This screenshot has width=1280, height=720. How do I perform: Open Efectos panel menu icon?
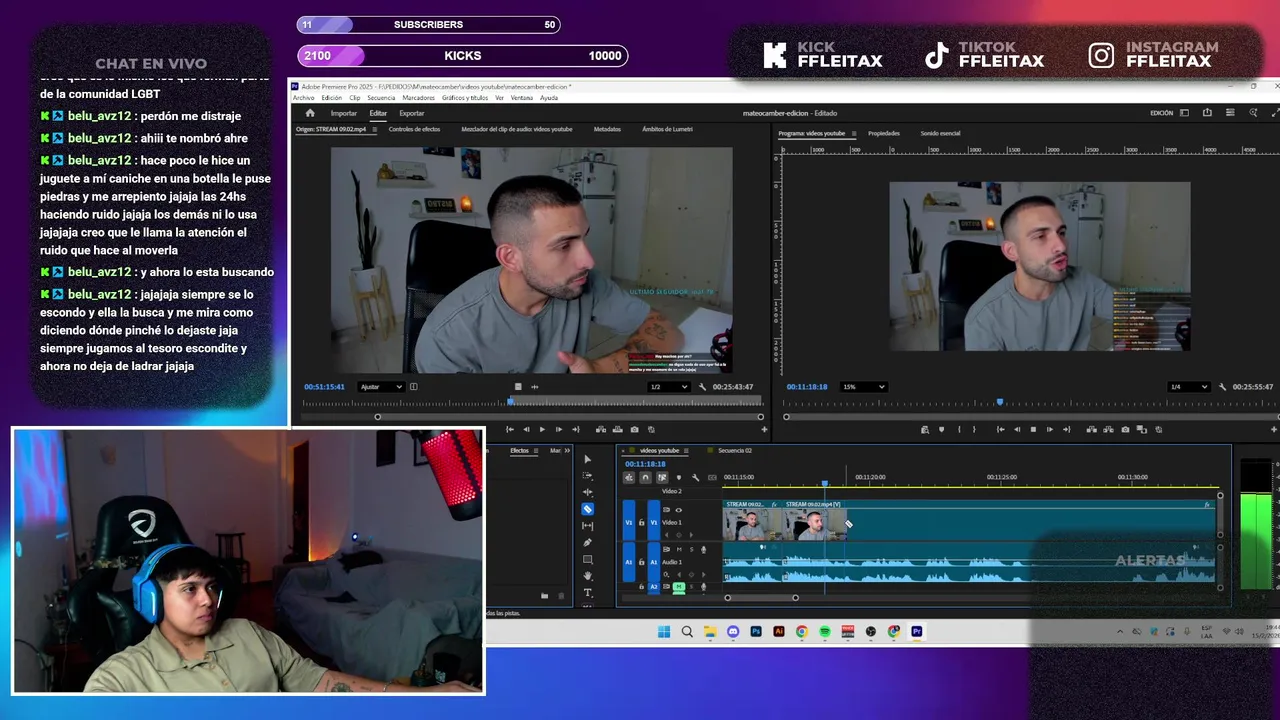tap(536, 451)
